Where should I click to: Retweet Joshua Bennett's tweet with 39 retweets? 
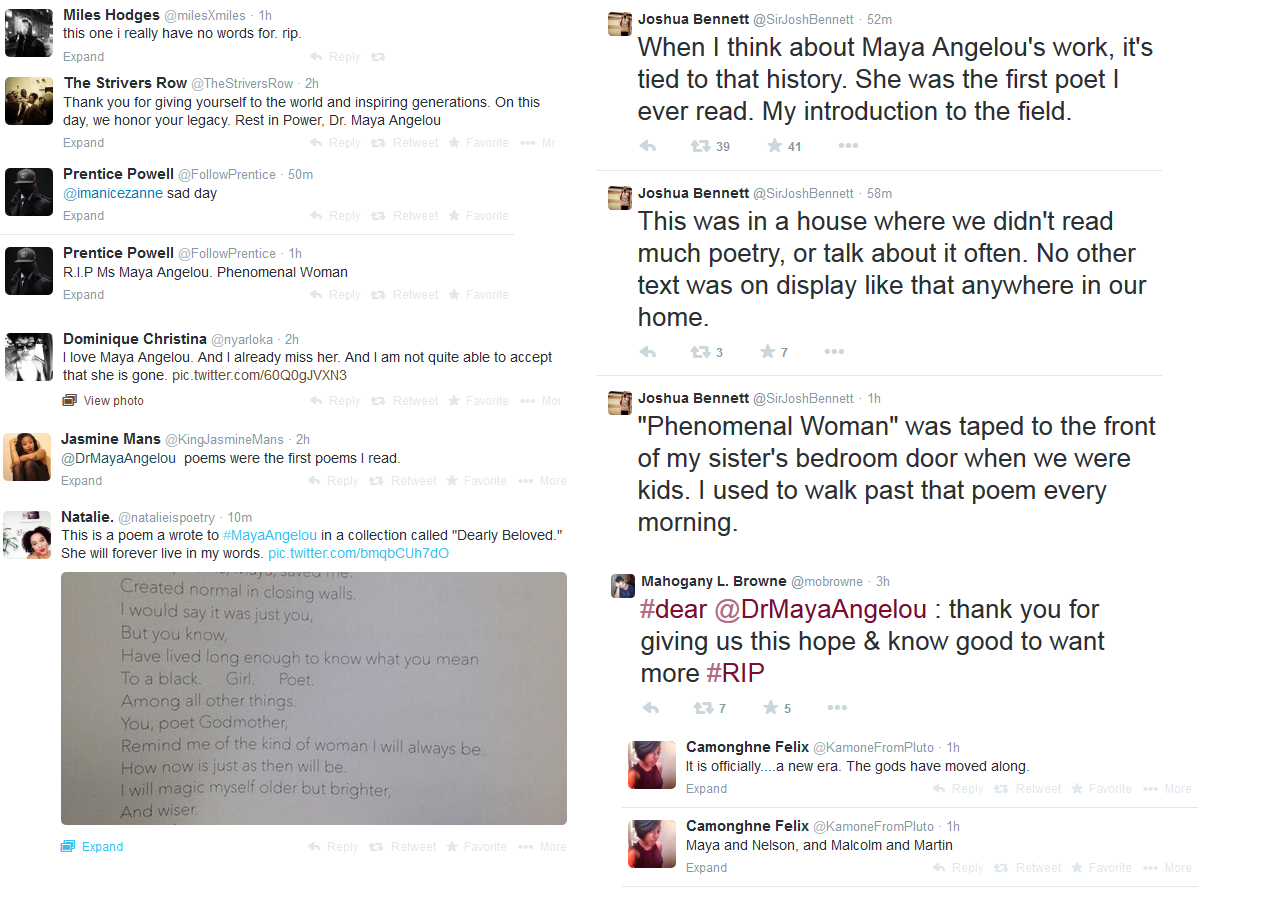(x=700, y=146)
